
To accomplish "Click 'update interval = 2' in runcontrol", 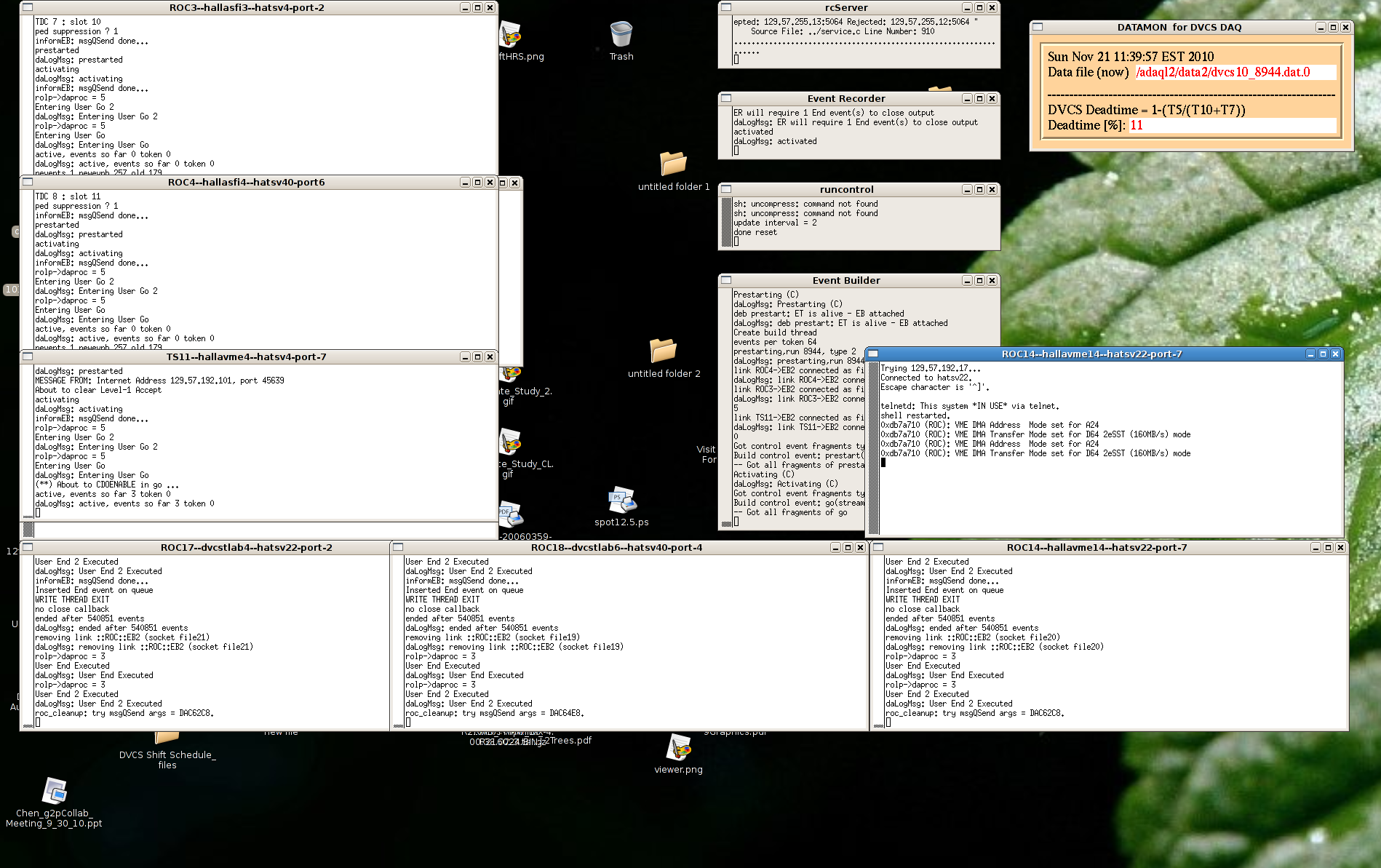I will (775, 223).
